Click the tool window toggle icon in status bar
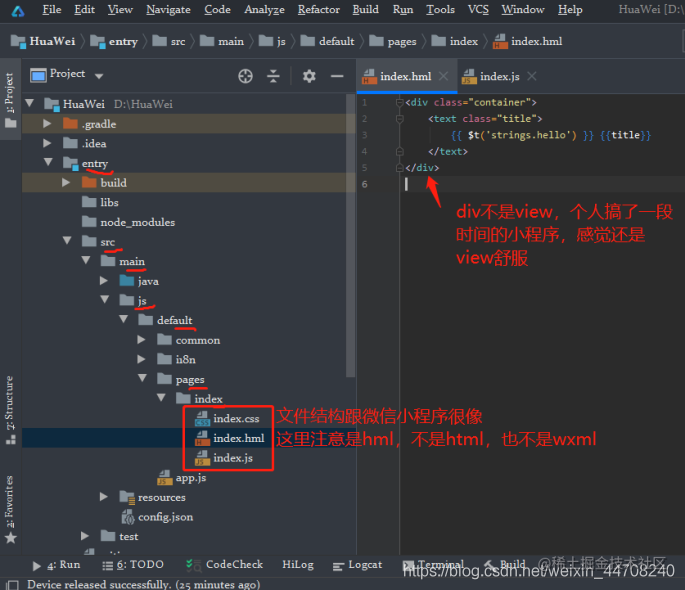685x590 pixels. [12, 585]
